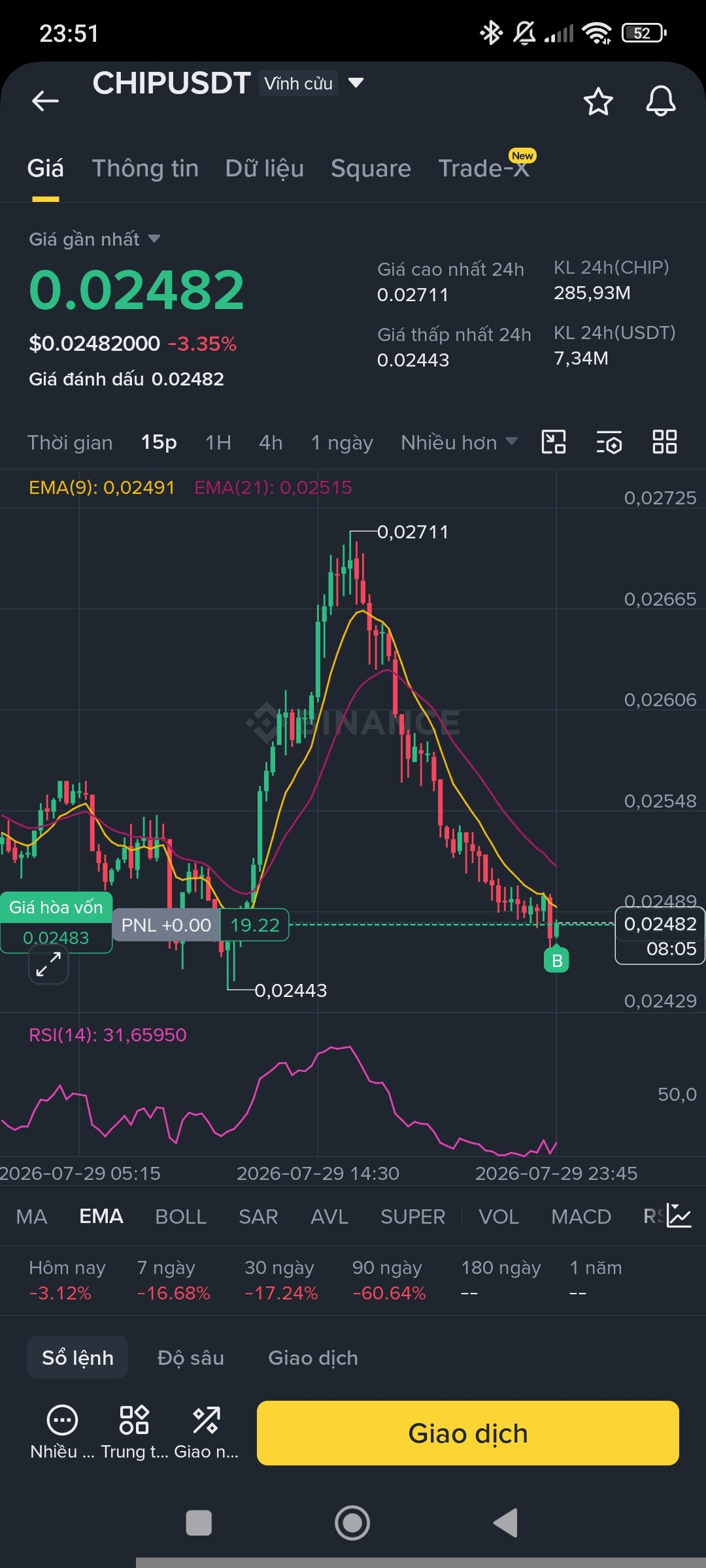This screenshot has width=706, height=1568.
Task: Switch to Square tab
Action: pyautogui.click(x=371, y=169)
